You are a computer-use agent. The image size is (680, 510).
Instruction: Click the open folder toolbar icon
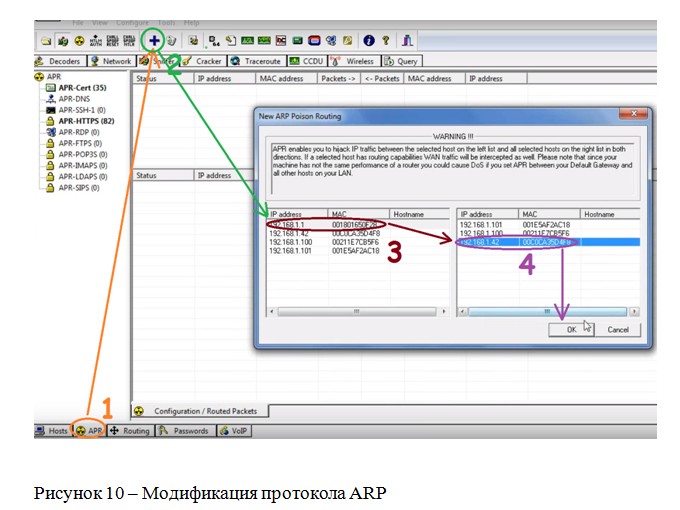click(46, 41)
